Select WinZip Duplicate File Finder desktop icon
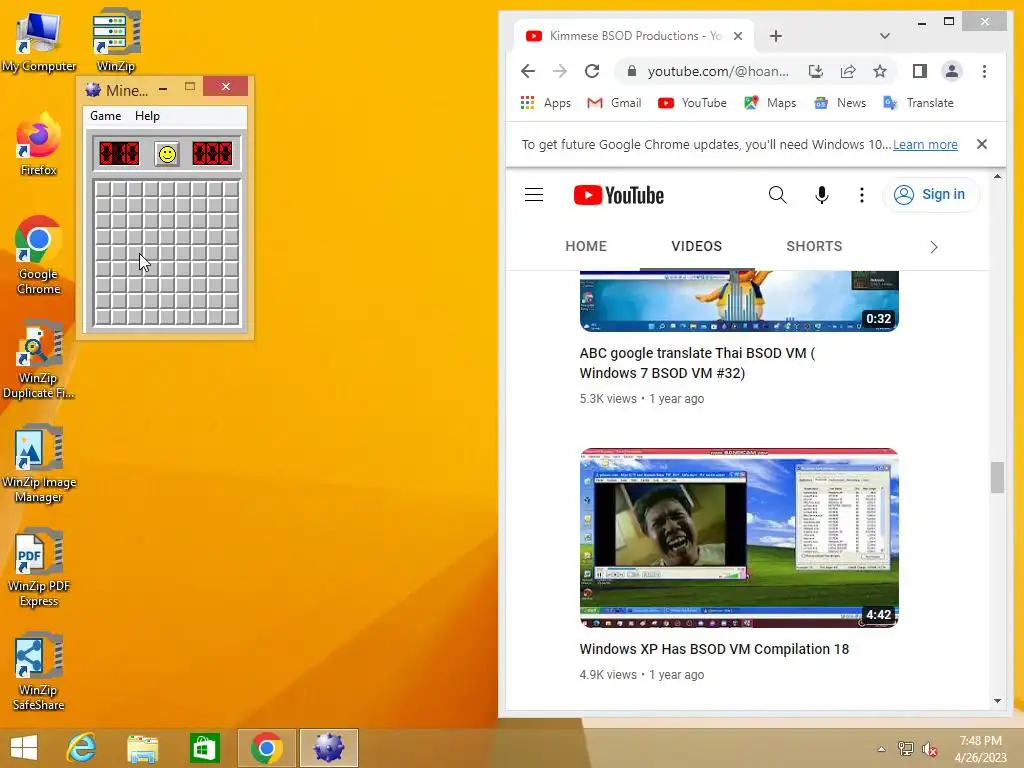This screenshot has width=1024, height=768. pos(39,360)
